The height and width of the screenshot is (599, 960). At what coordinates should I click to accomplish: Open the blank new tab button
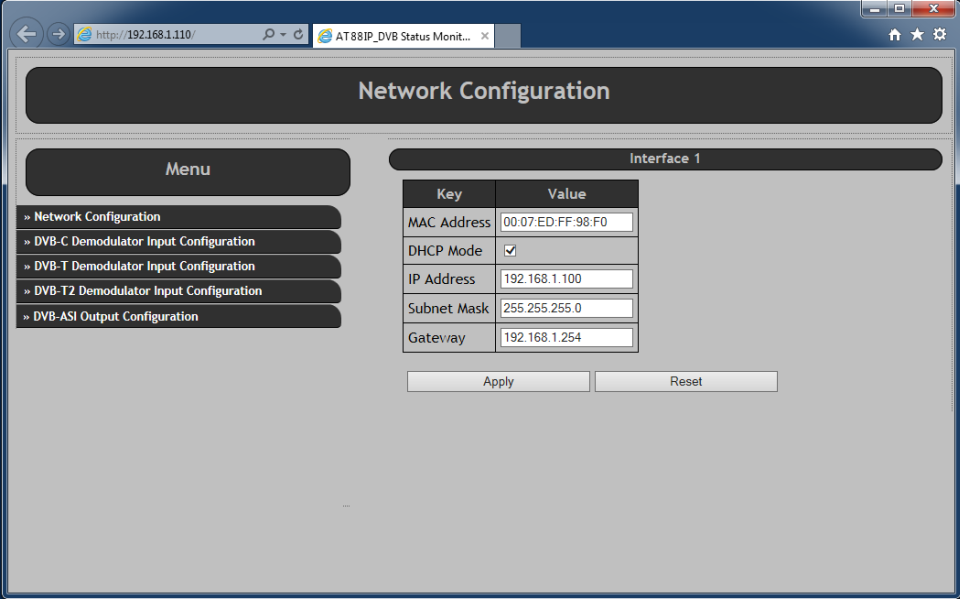pos(508,36)
